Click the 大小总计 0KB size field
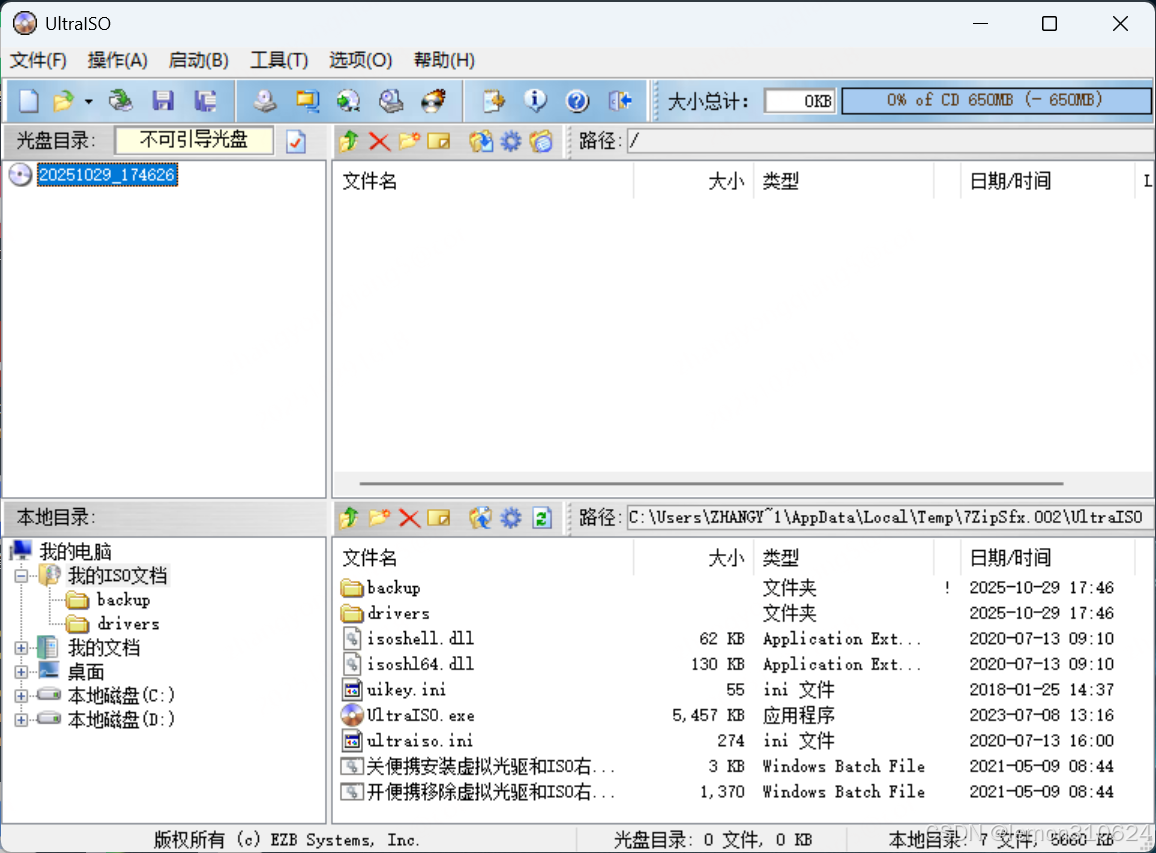Viewport: 1156px width, 853px height. (800, 101)
